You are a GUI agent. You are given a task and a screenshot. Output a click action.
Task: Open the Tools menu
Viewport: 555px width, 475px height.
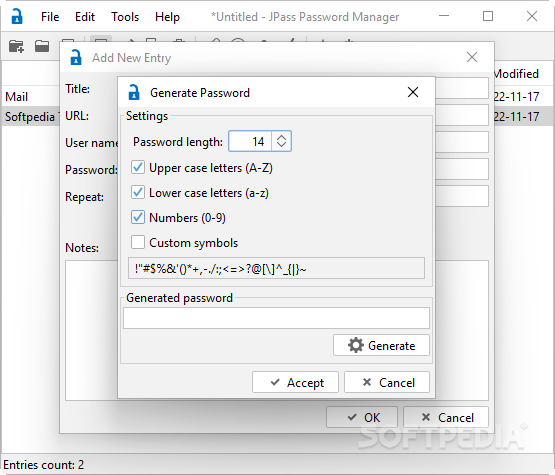125,17
